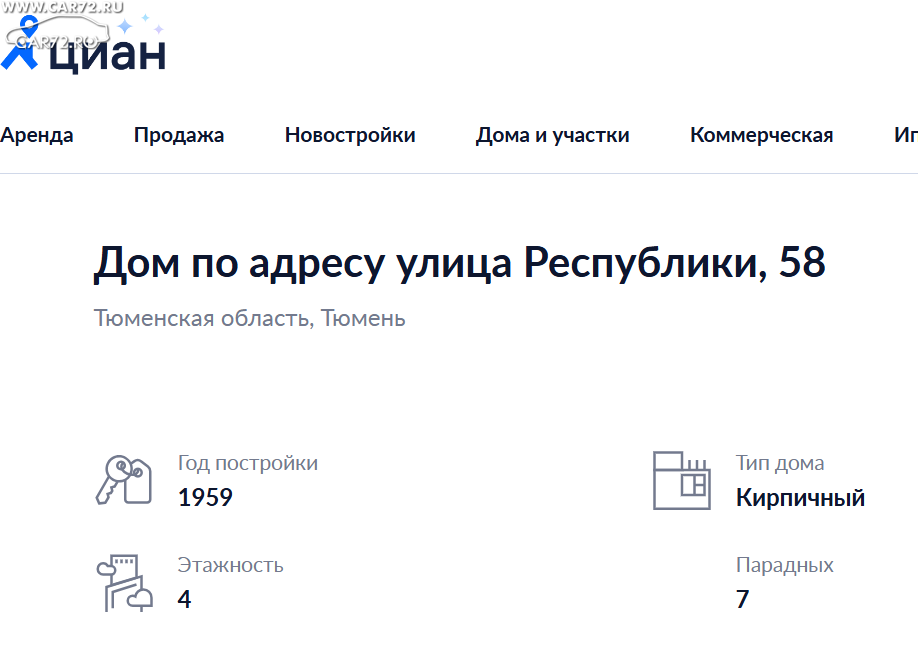Click the Этажность label
This screenshot has height=648, width=918.
(x=230, y=565)
